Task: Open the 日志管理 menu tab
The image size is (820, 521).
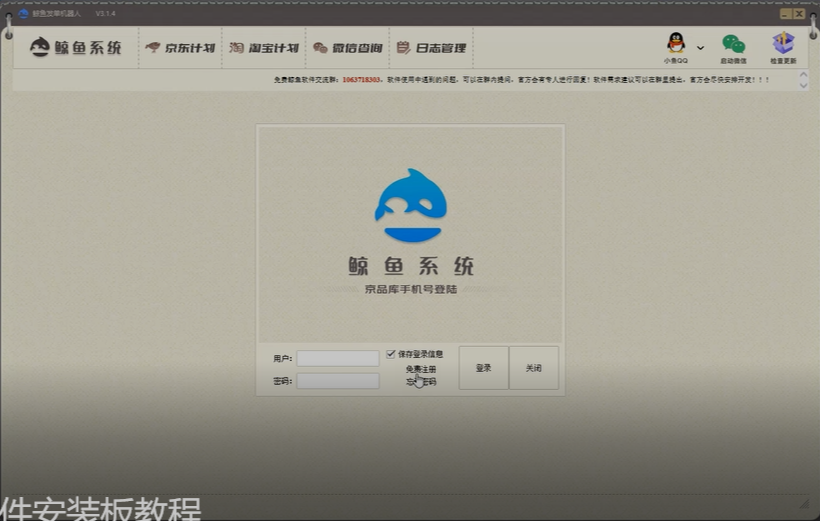Action: [x=431, y=48]
